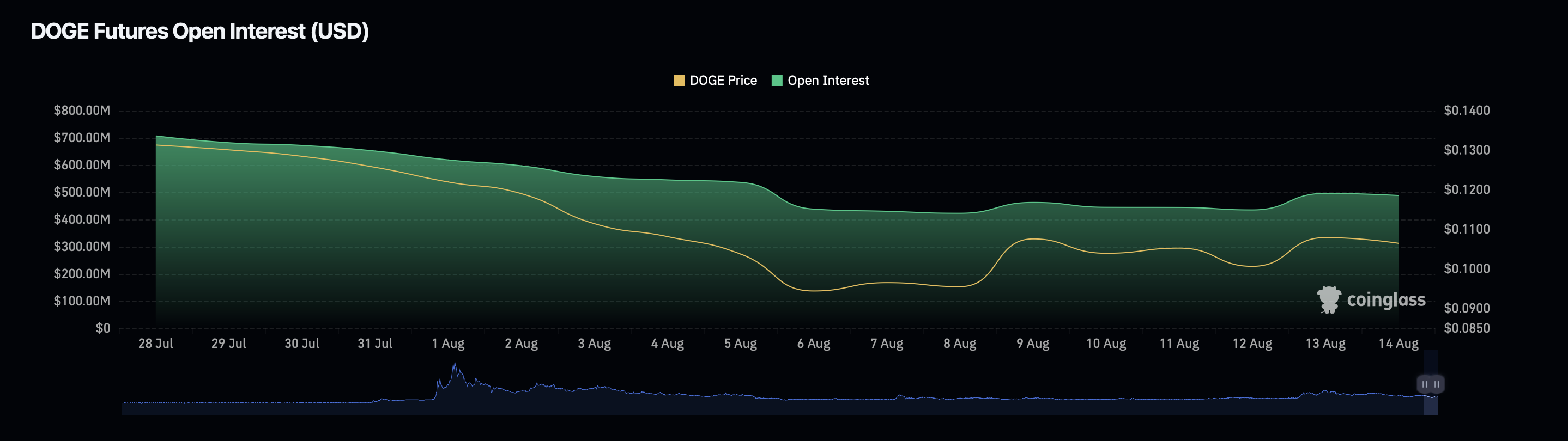Click the $0.1200 right price axis value
The height and width of the screenshot is (441, 1568).
tap(1467, 189)
